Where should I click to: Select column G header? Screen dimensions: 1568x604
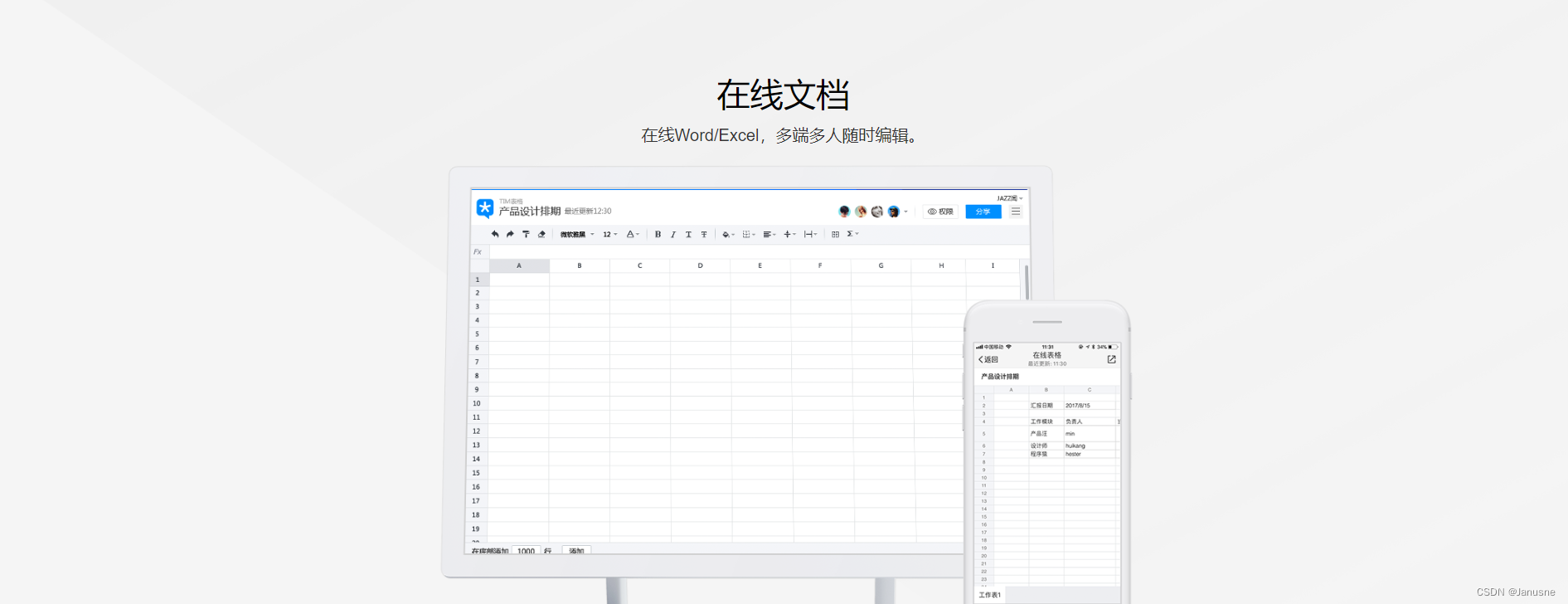point(881,265)
